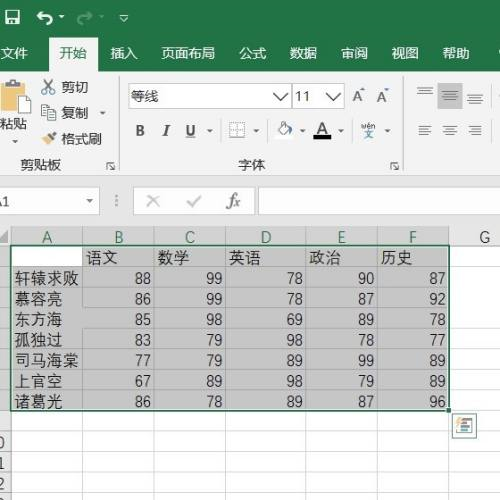This screenshot has width=500, height=500.
Task: Click the Redo arrow icon
Action: 84,18
